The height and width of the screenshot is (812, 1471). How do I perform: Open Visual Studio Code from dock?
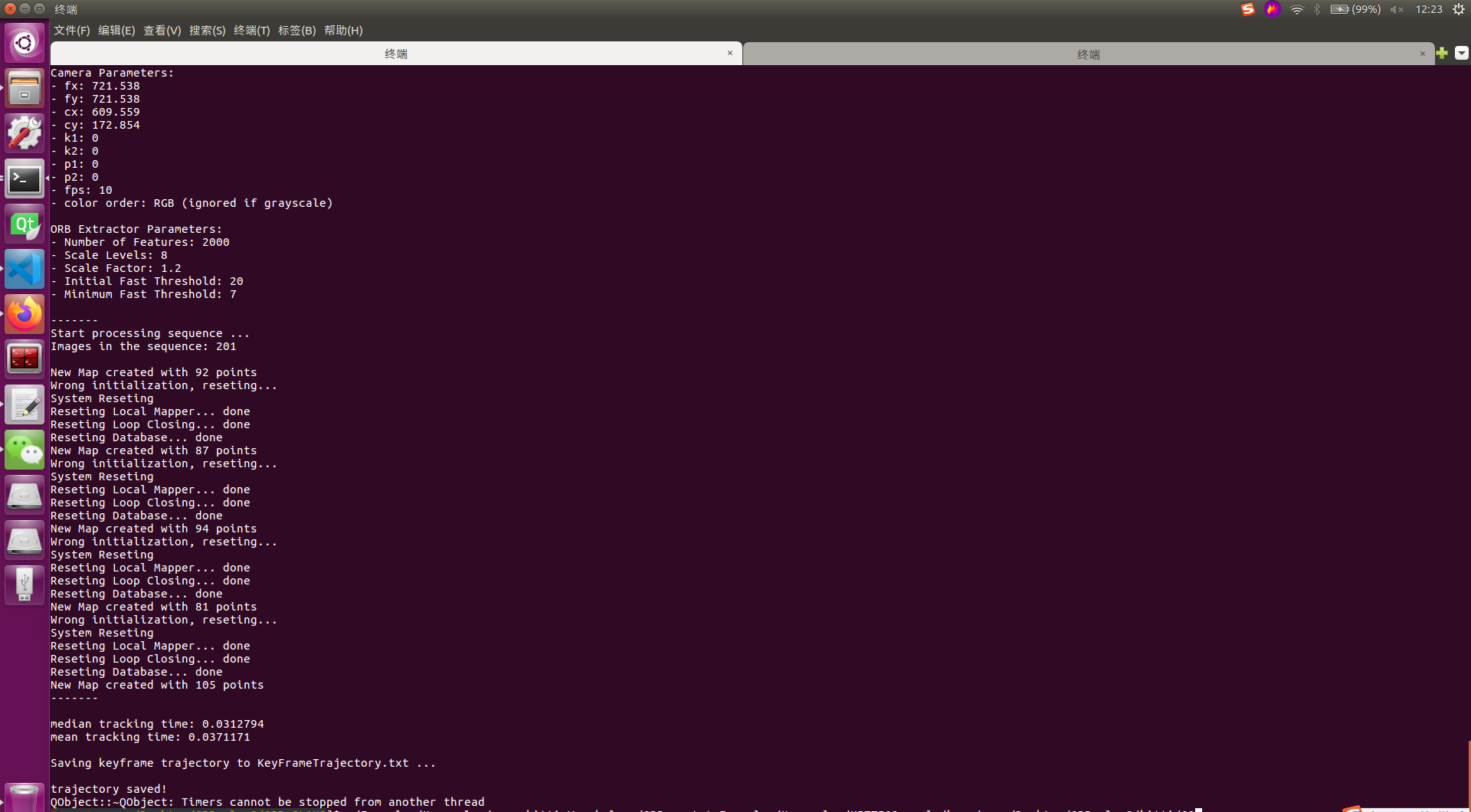point(25,269)
